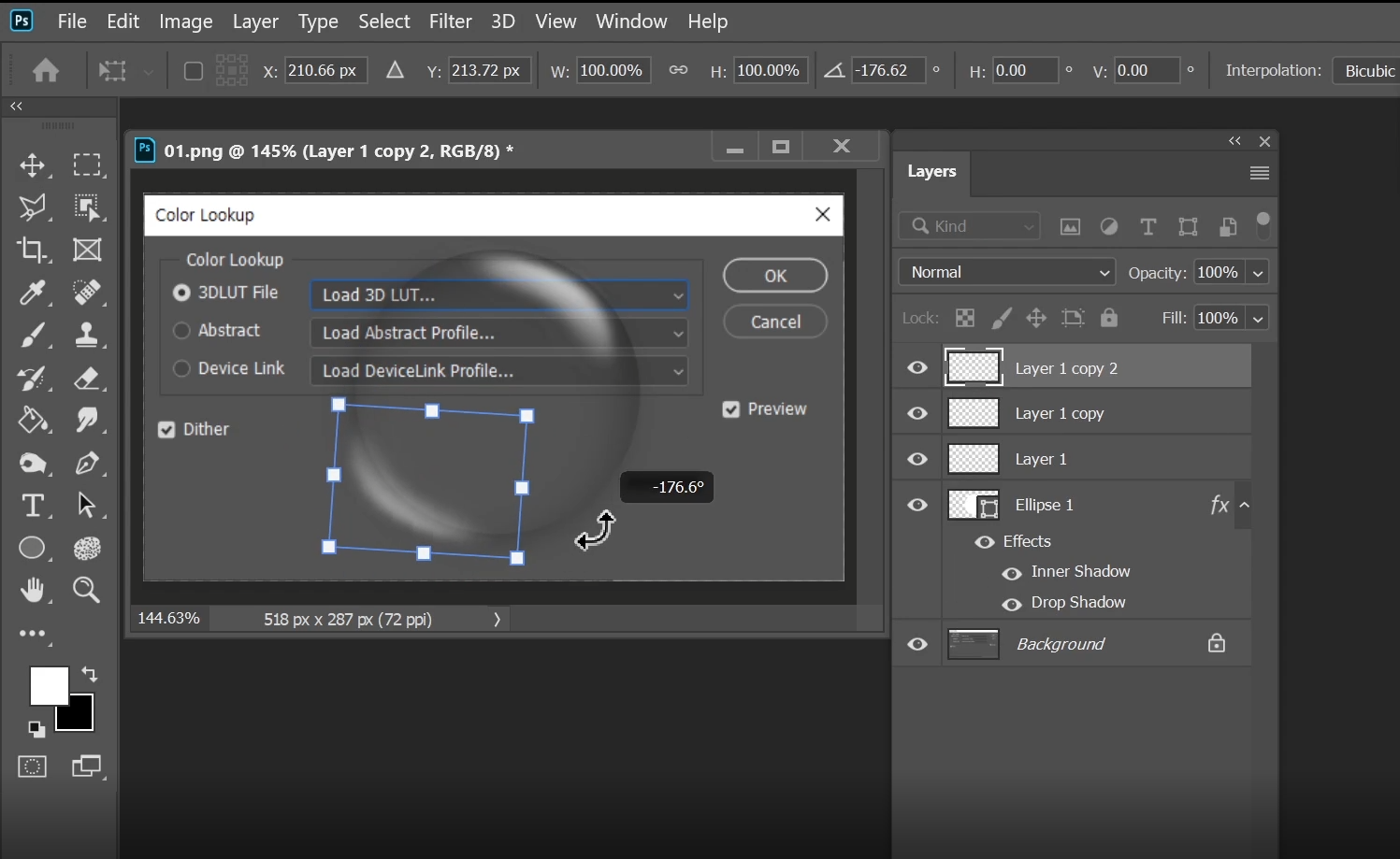The width and height of the screenshot is (1400, 859).
Task: Click the Home icon in options bar
Action: tap(45, 71)
